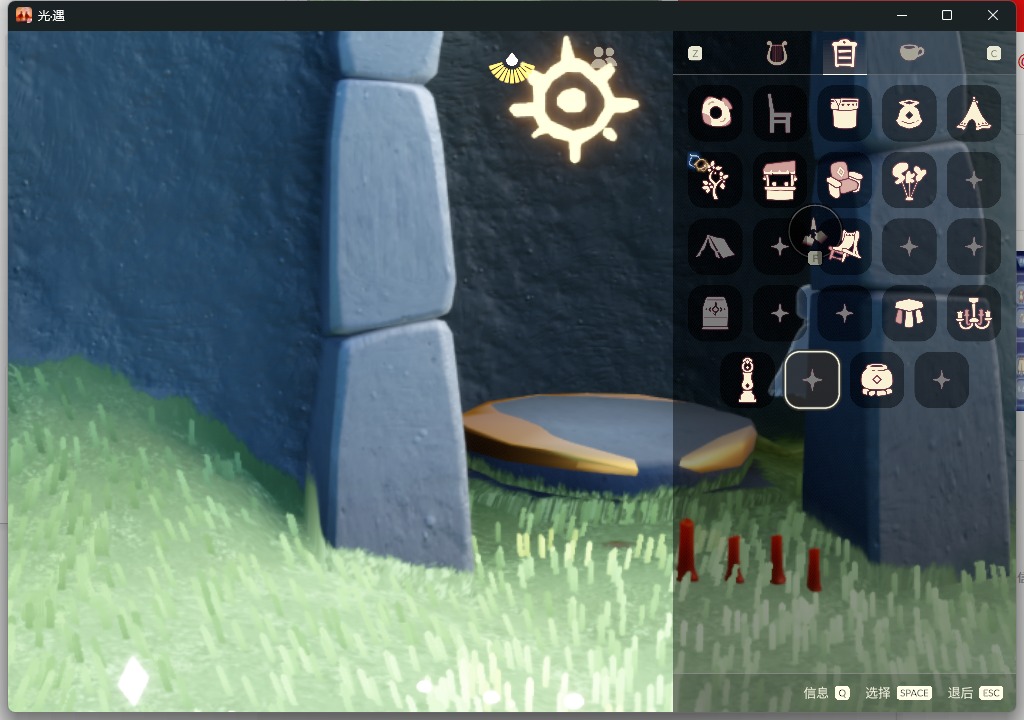Click the 选择 SPACE select button

pos(898,693)
